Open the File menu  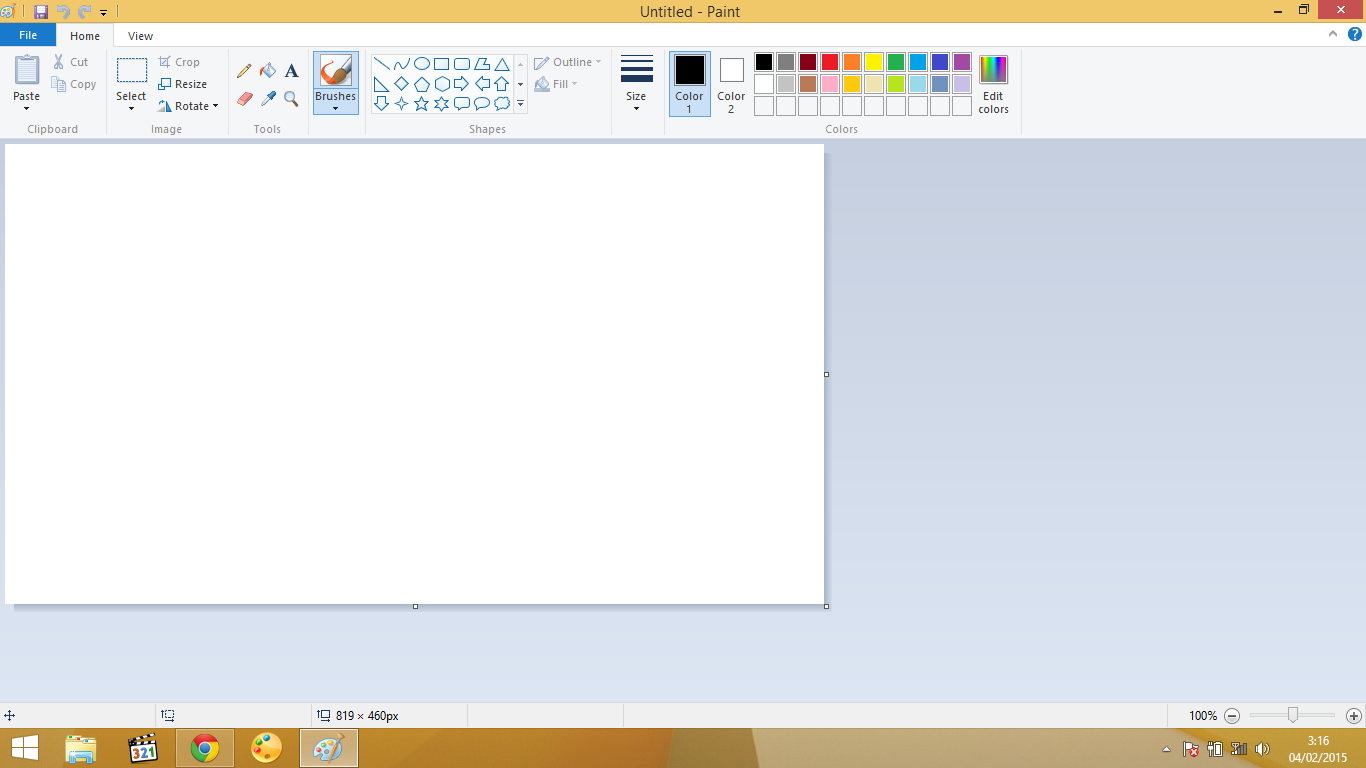coord(28,34)
